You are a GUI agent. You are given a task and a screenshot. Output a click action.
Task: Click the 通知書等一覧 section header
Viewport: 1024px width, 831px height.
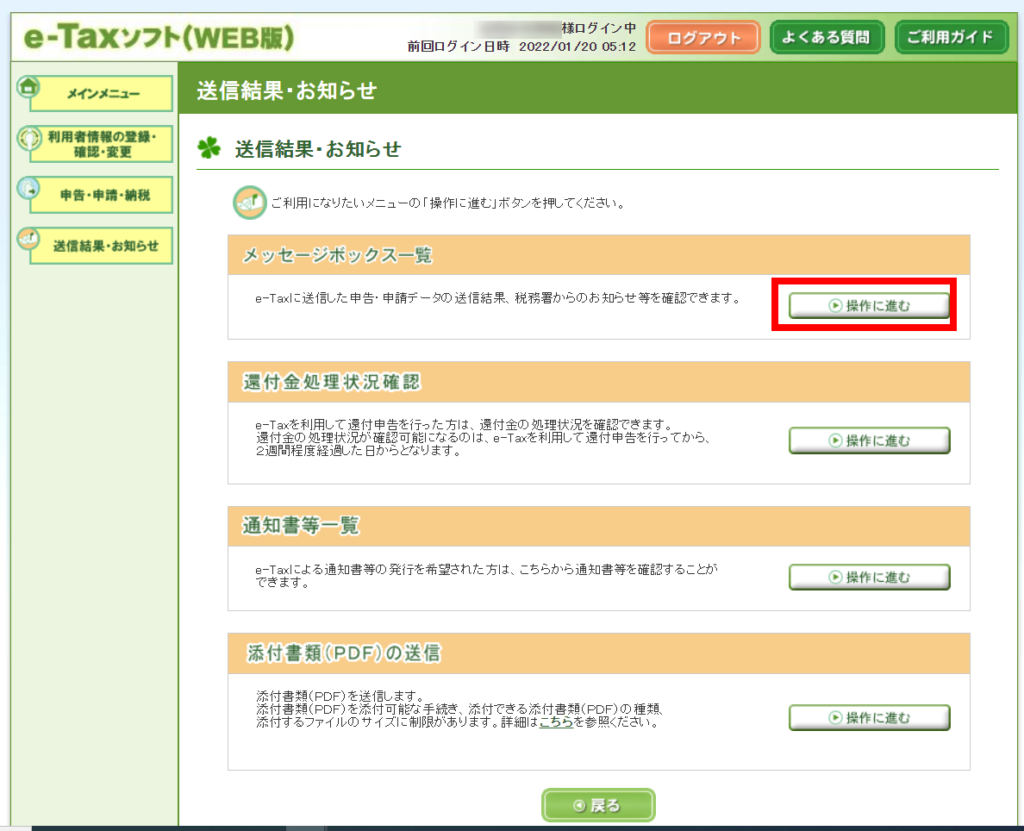point(301,525)
